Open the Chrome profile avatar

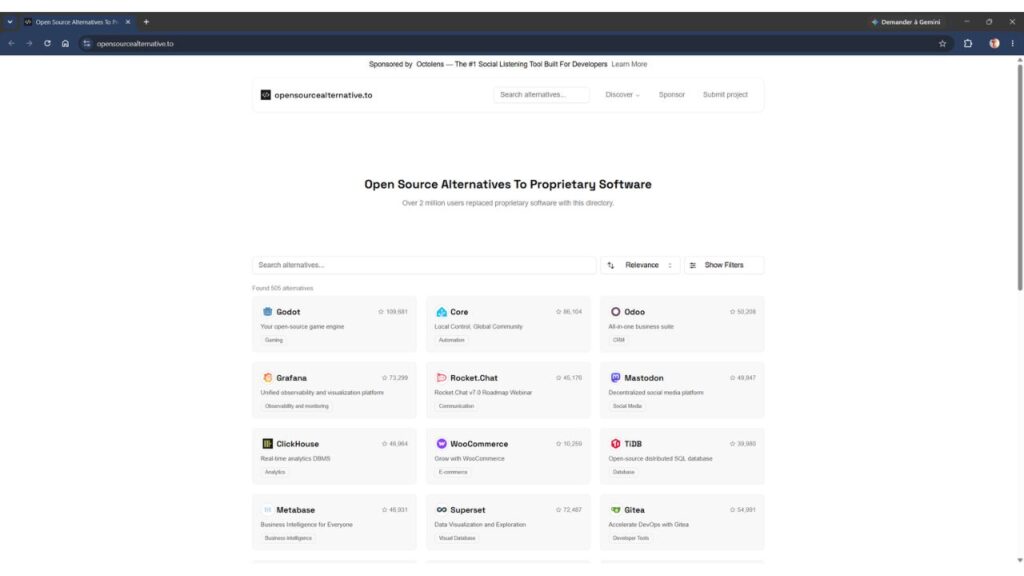point(994,44)
